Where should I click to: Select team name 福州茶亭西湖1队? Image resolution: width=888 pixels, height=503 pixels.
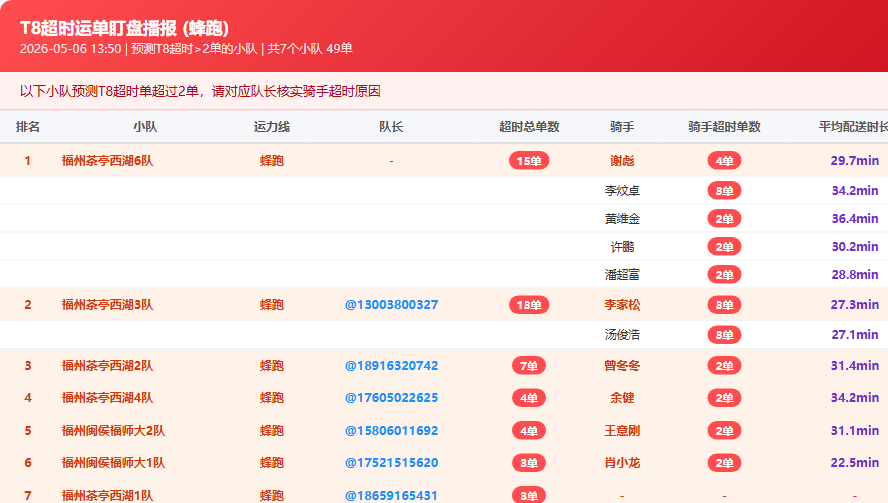click(107, 496)
